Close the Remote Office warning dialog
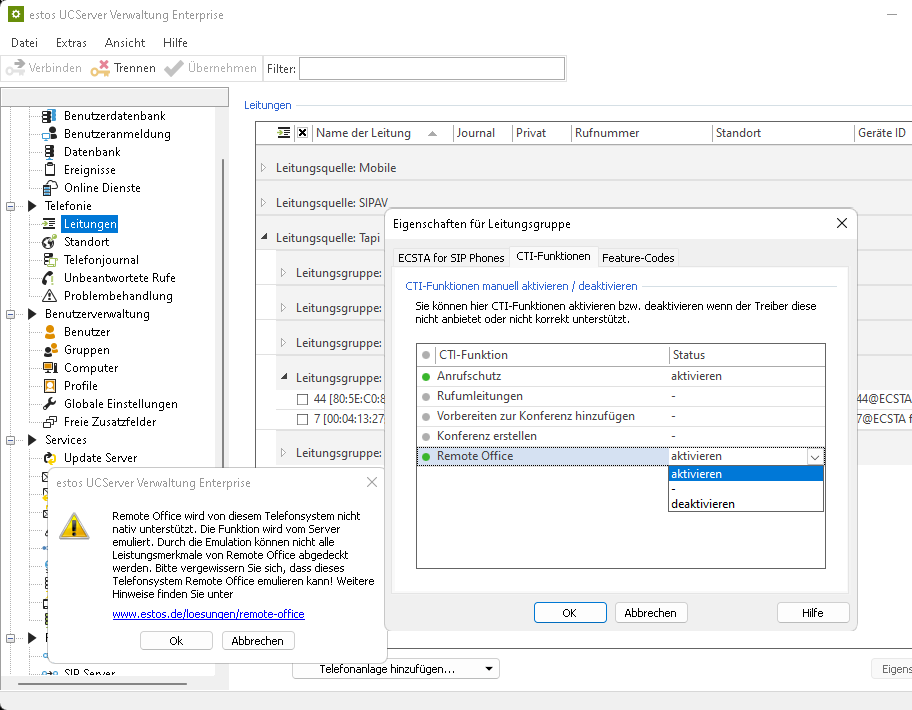 pyautogui.click(x=372, y=483)
